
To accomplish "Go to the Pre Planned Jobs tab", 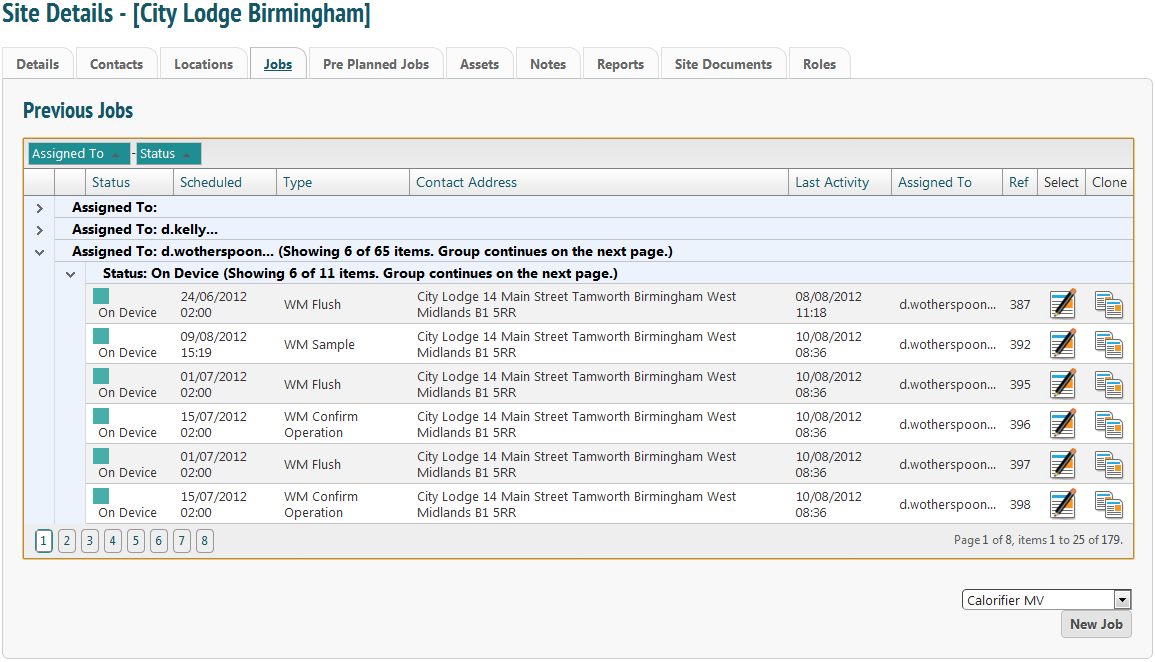I will click(376, 64).
